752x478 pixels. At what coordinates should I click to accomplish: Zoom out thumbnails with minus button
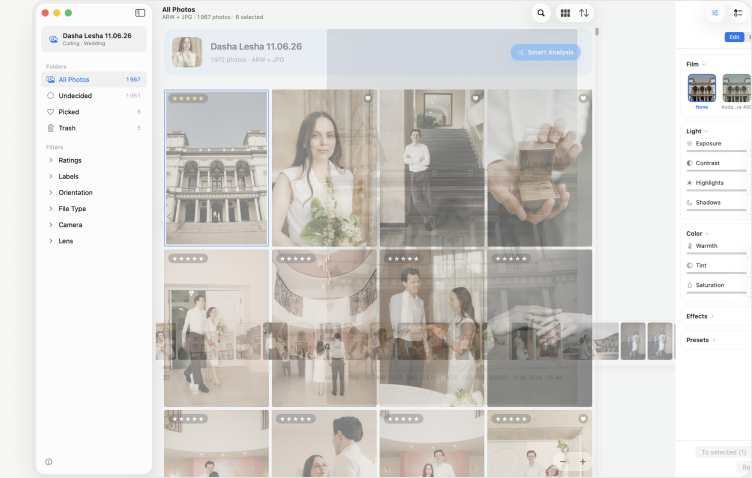[563, 462]
